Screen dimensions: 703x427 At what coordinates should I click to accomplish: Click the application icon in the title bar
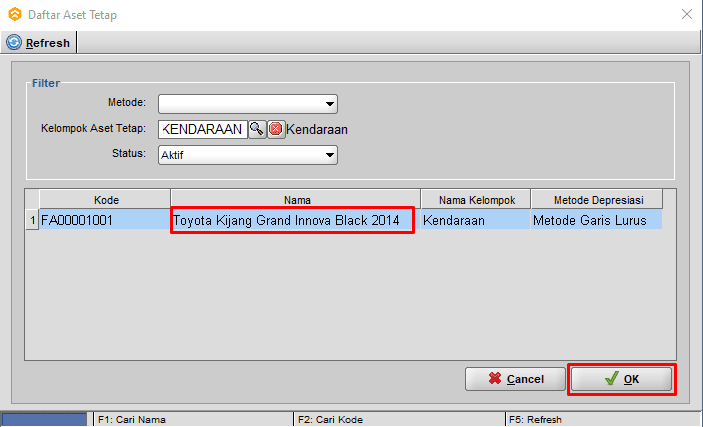pyautogui.click(x=14, y=14)
